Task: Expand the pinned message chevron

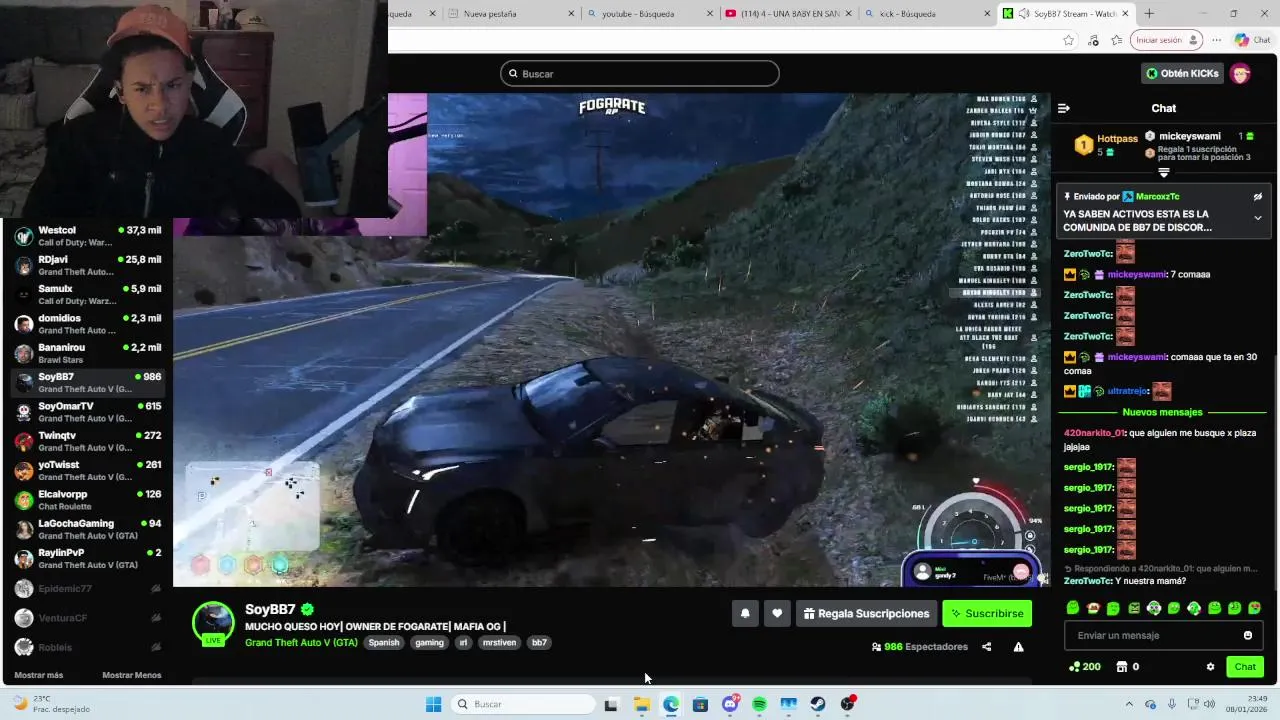Action: (x=1258, y=218)
